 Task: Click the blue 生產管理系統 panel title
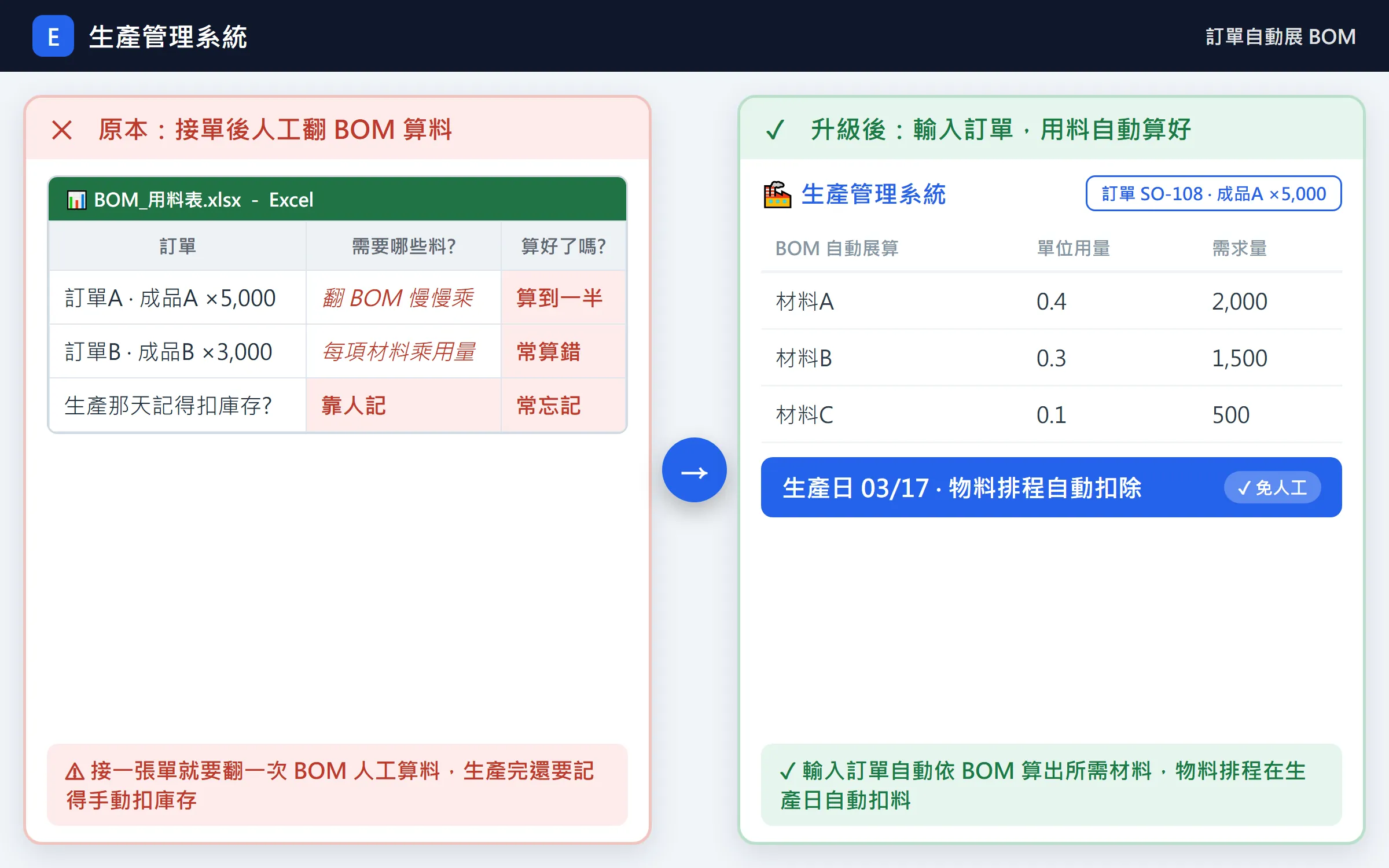pyautogui.click(x=873, y=194)
